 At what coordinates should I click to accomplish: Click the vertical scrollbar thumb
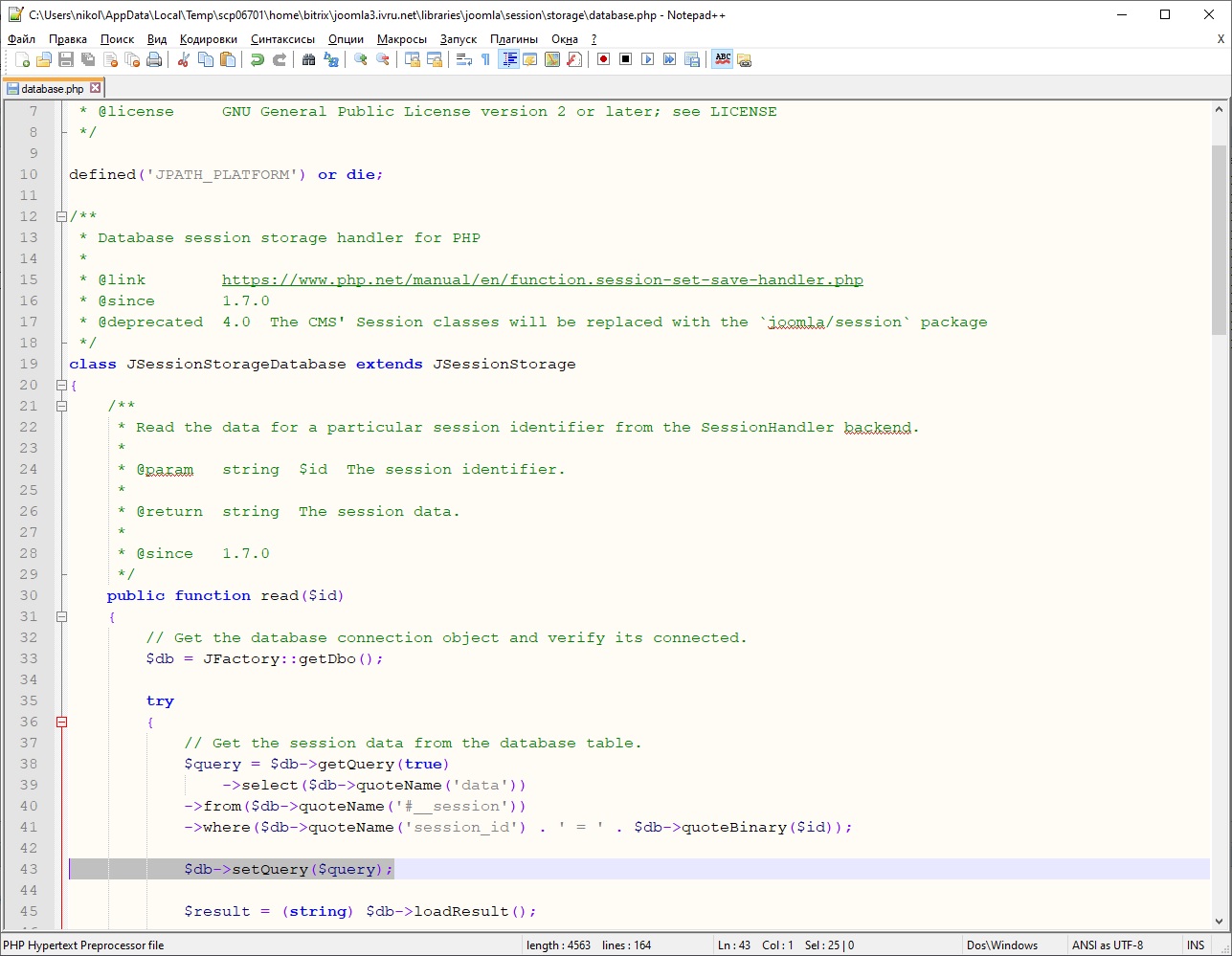1218,239
